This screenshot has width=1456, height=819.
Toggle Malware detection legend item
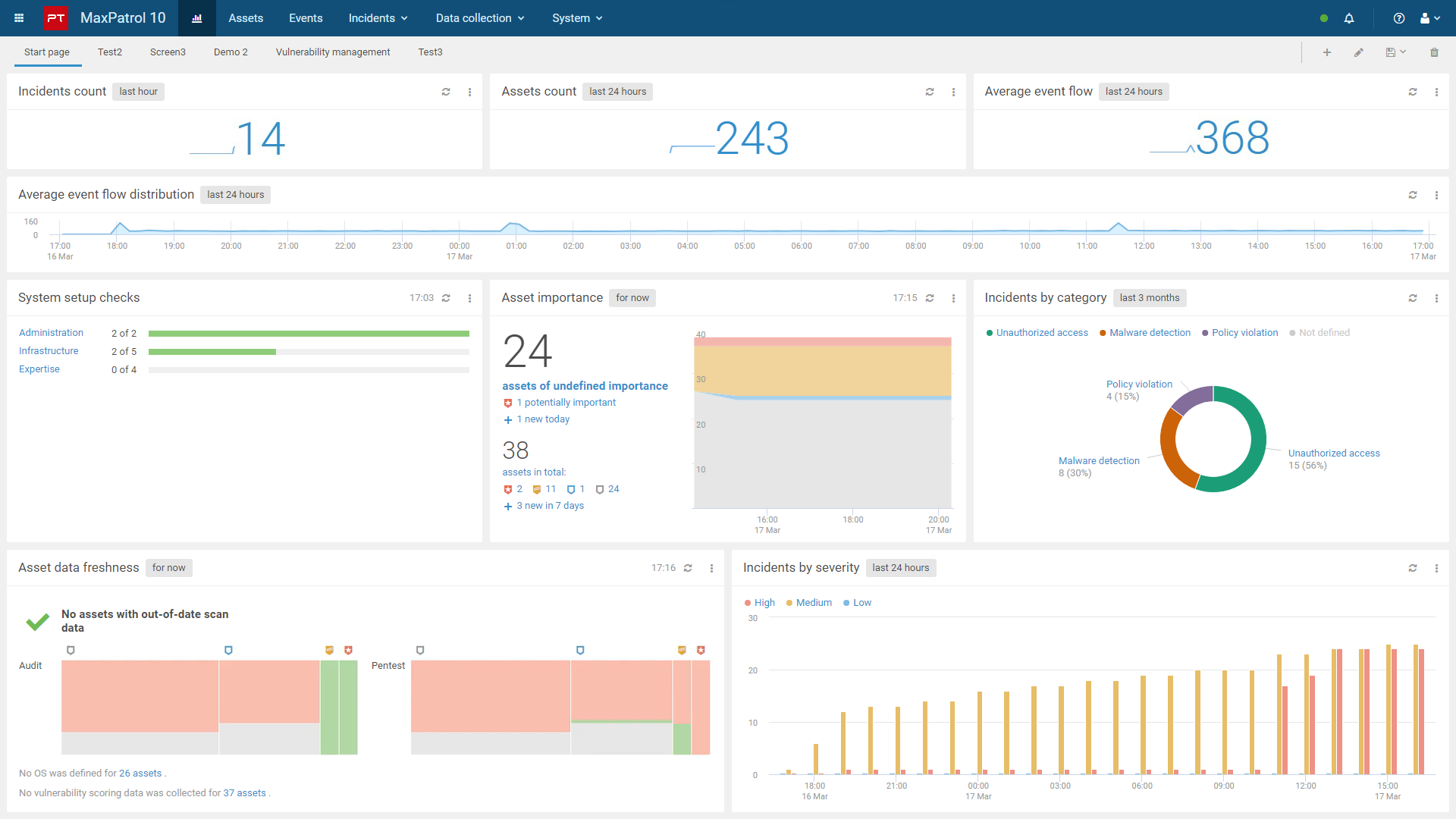click(1145, 333)
